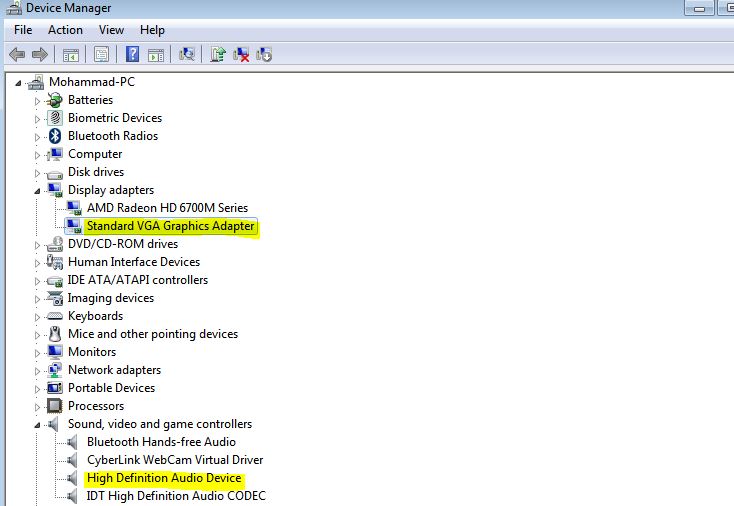Click the Show/Hide Action Pane toolbar icon
Viewport: 734px width, 506px height.
156,55
